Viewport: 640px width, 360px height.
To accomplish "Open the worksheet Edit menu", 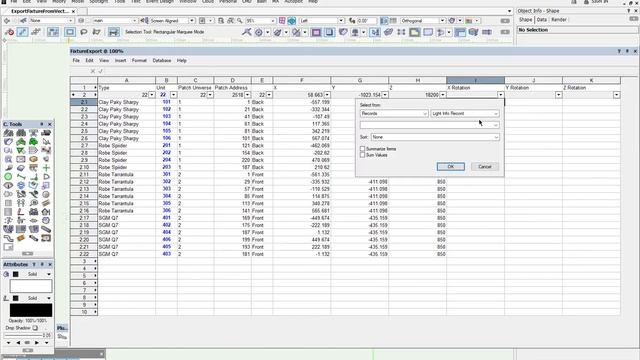I will tap(89, 60).
